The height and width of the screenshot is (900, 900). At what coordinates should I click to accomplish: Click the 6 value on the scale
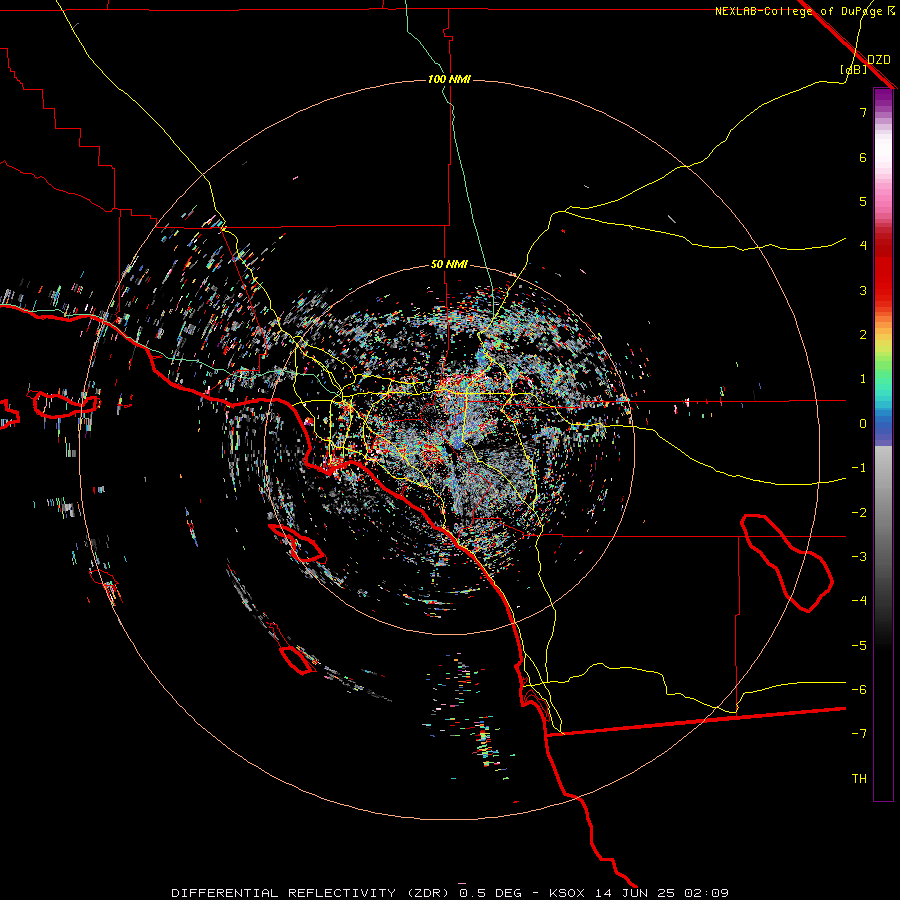(x=863, y=157)
